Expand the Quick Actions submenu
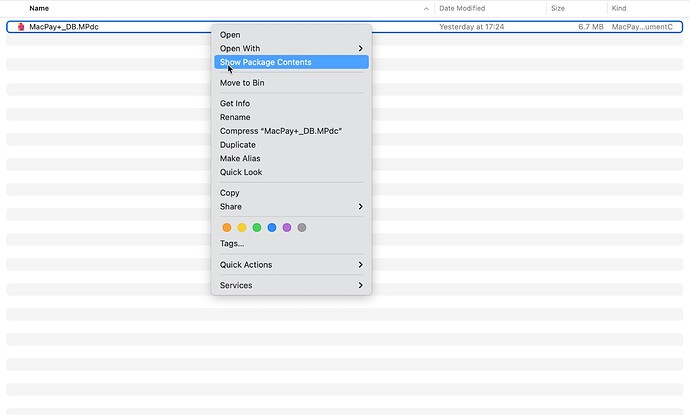 (291, 264)
